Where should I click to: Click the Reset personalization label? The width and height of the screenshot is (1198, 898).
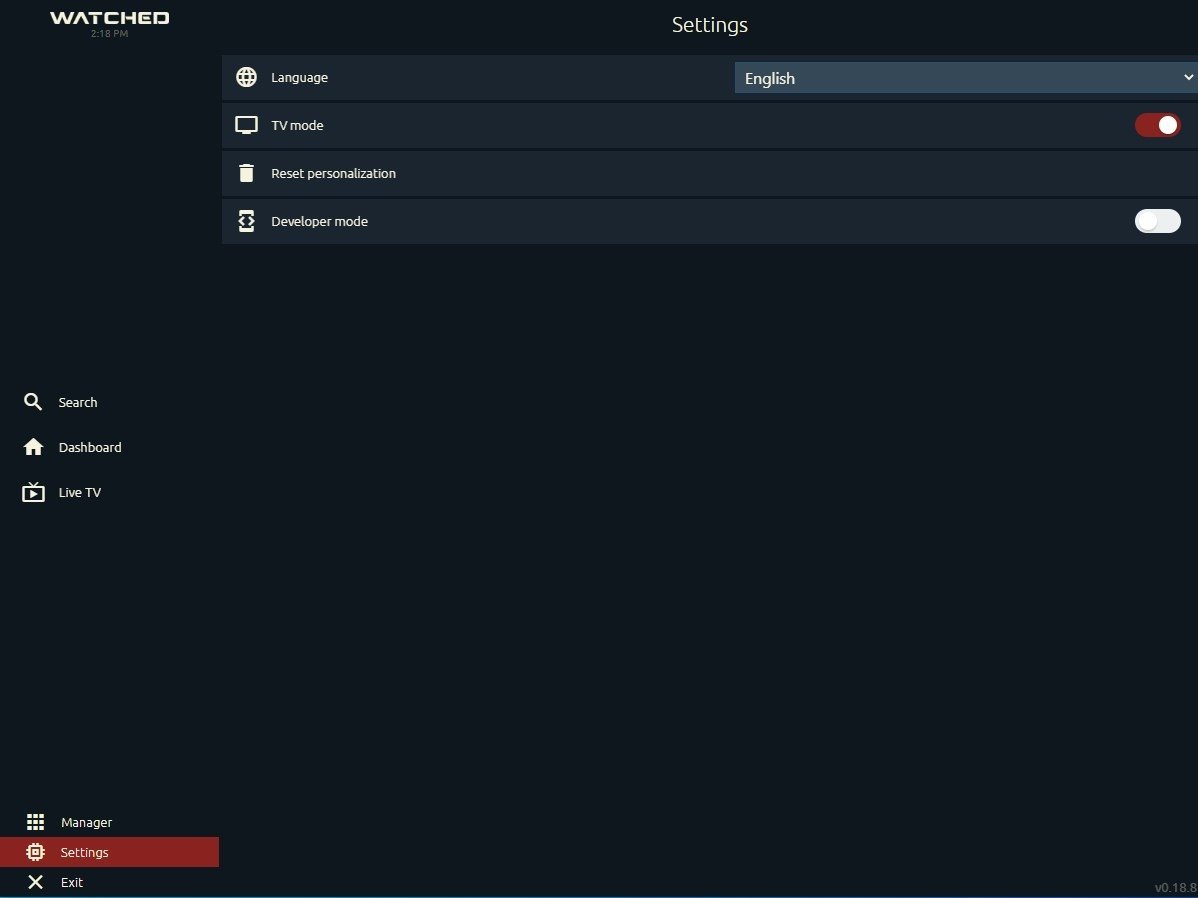333,173
